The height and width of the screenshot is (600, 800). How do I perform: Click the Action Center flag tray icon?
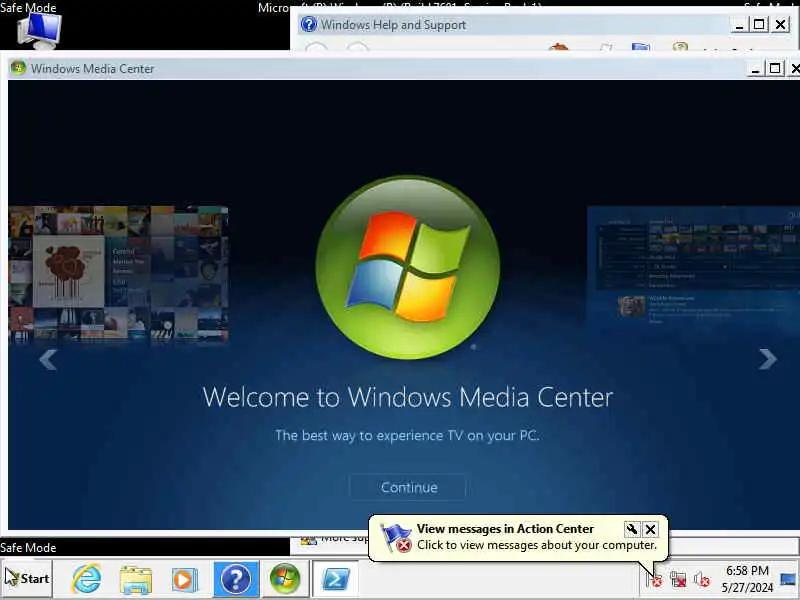pos(654,579)
